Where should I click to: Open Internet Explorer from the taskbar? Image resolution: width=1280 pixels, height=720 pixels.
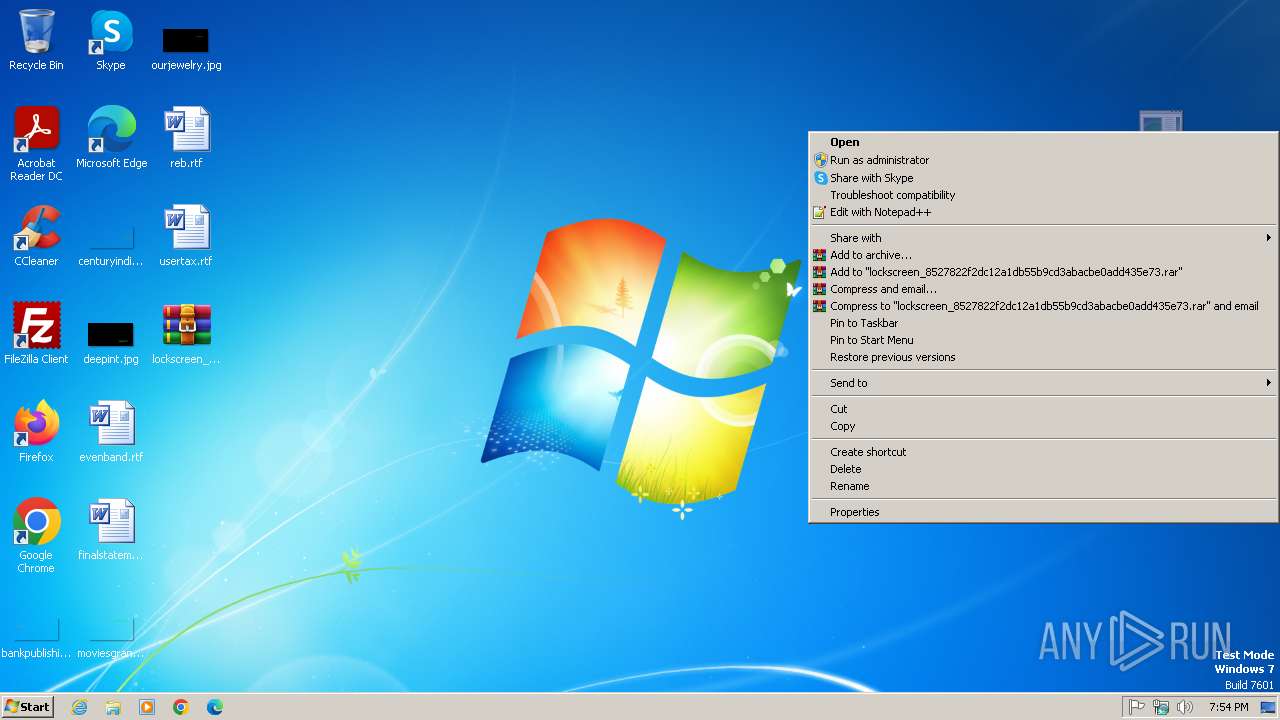[79, 707]
